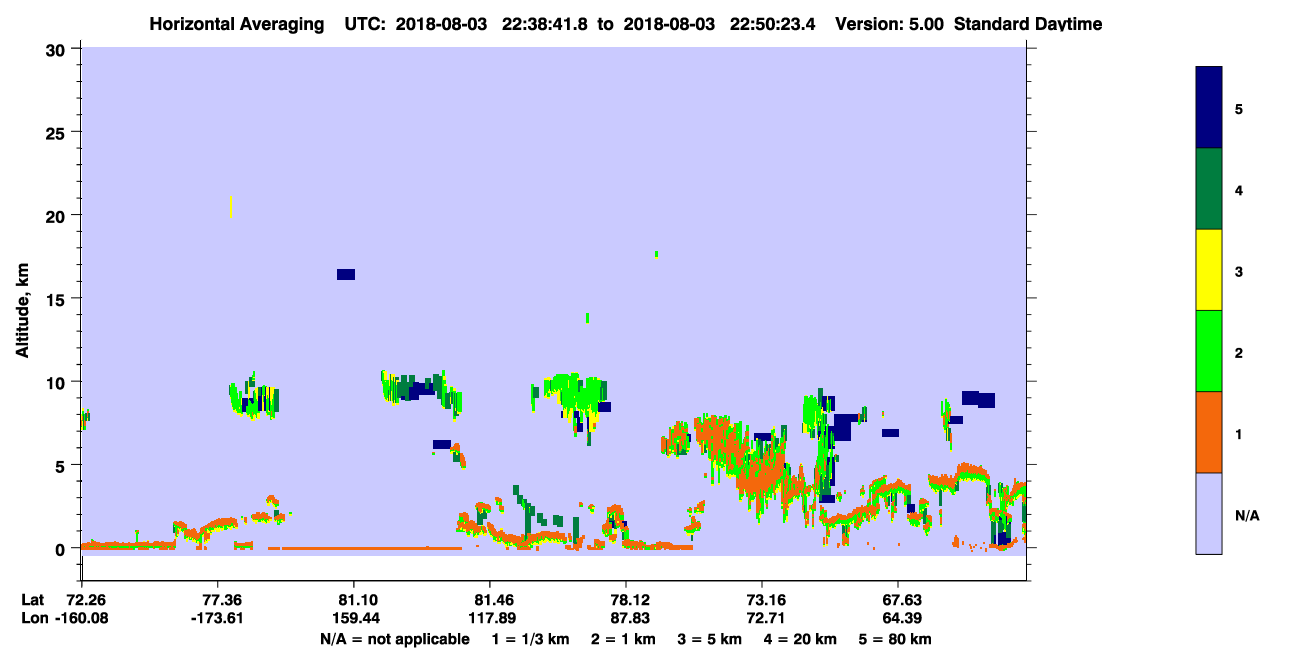This screenshot has height=667, width=1300.
Task: Click the legend note '1 = 1/3 km'
Action: pyautogui.click(x=530, y=639)
